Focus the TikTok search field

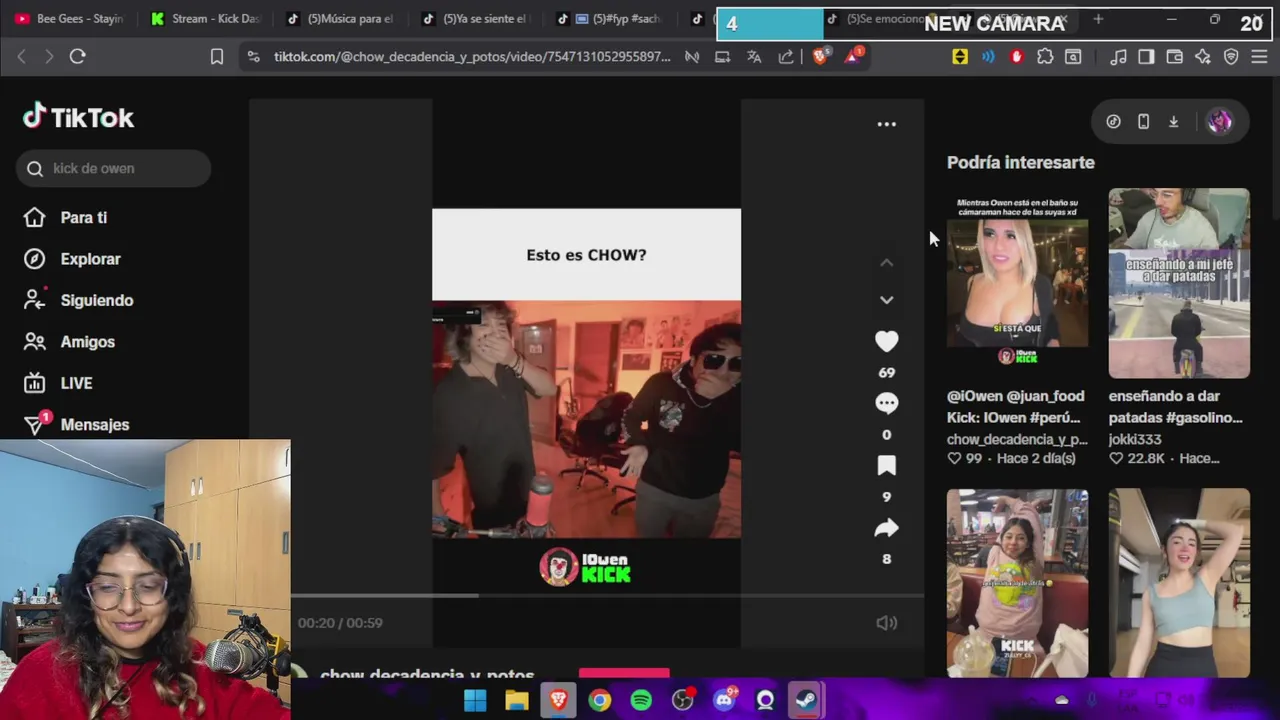pos(113,168)
